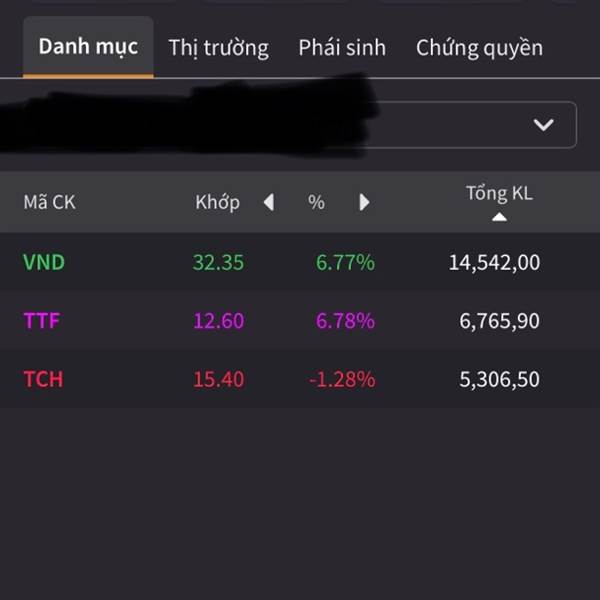Click the left arrow beside the % column
600x600 pixels.
269,202
